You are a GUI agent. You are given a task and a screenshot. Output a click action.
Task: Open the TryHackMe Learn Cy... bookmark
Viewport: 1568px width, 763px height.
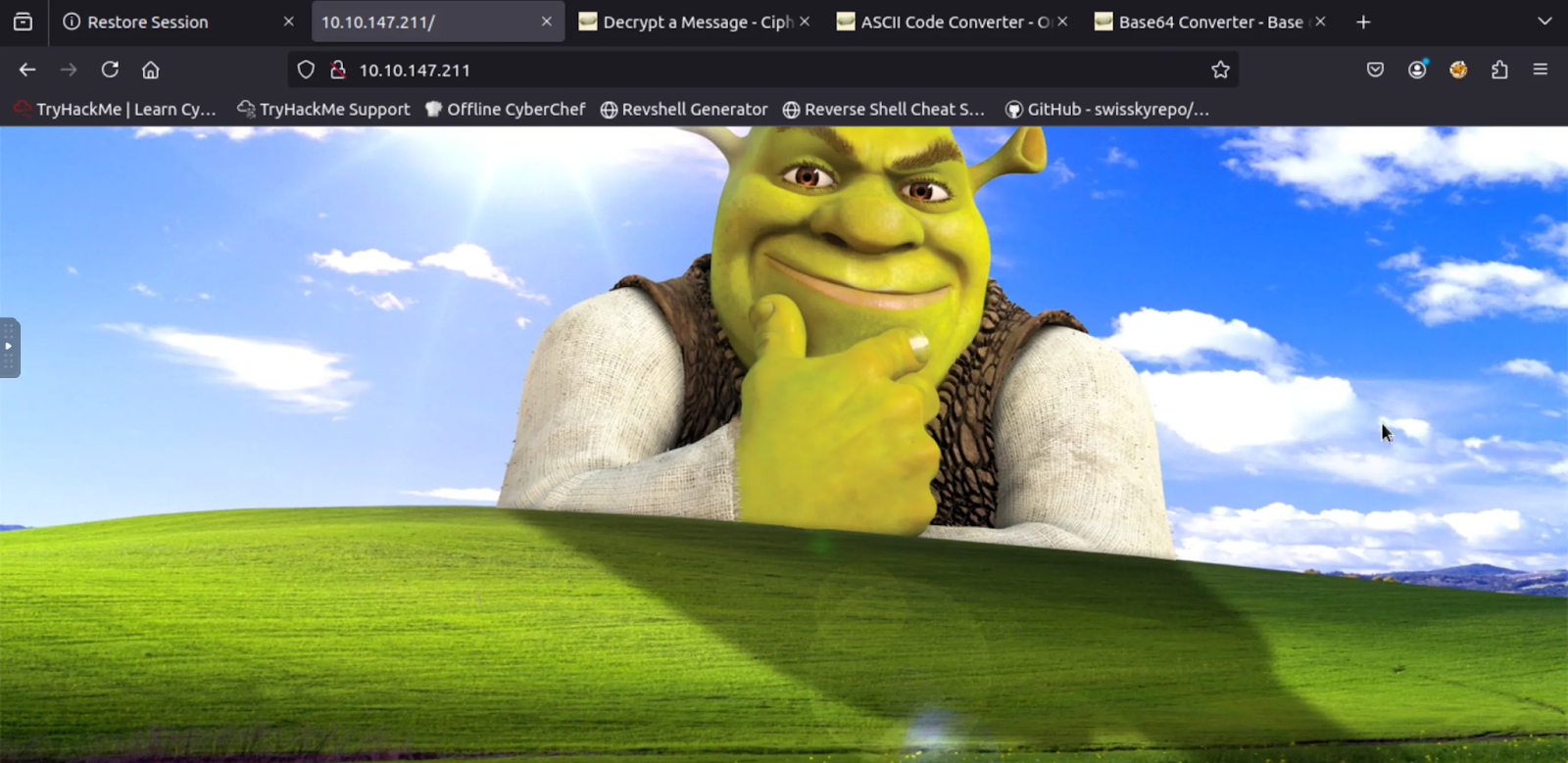(x=115, y=109)
